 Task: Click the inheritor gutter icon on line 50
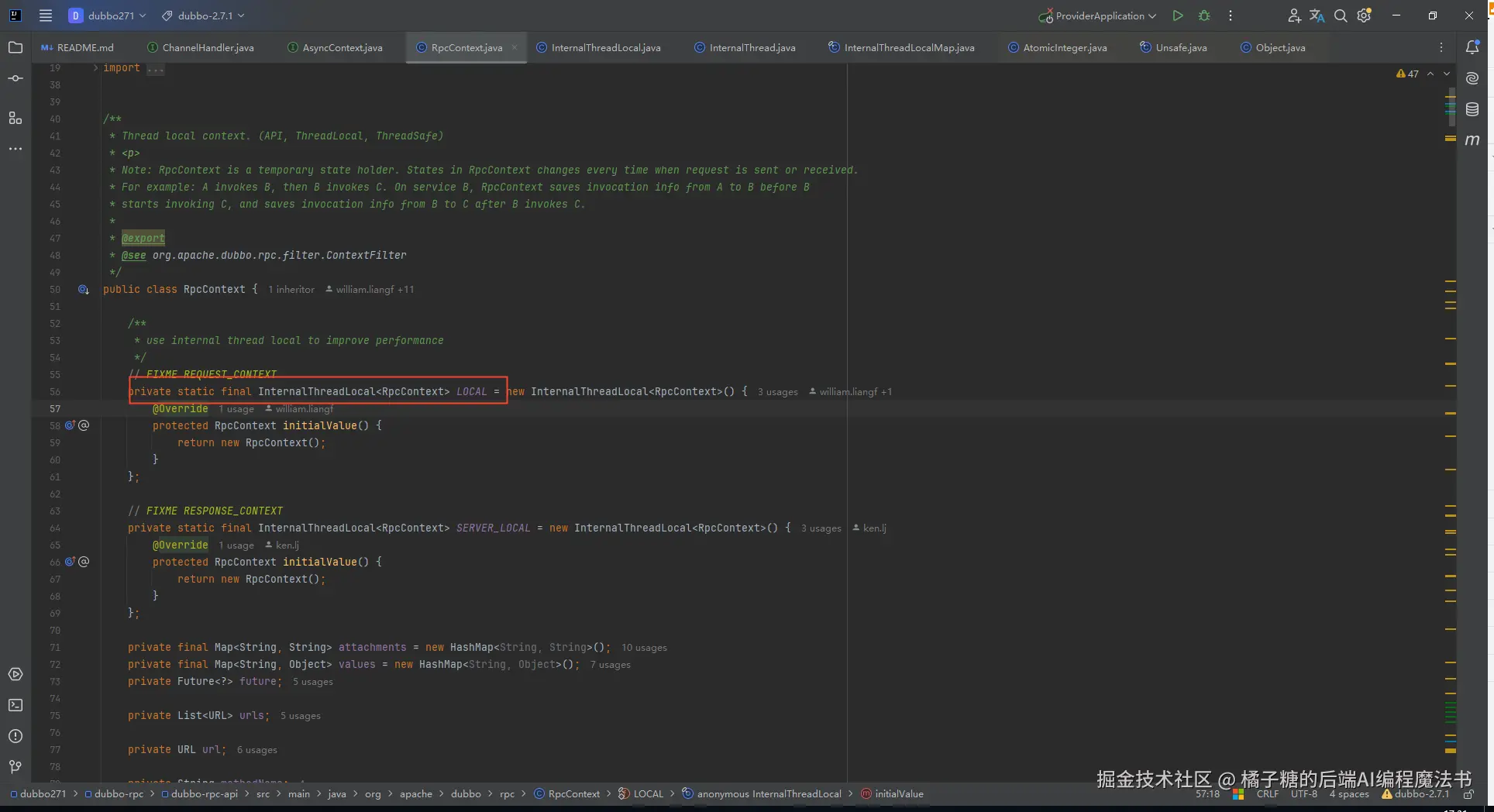pyautogui.click(x=83, y=290)
